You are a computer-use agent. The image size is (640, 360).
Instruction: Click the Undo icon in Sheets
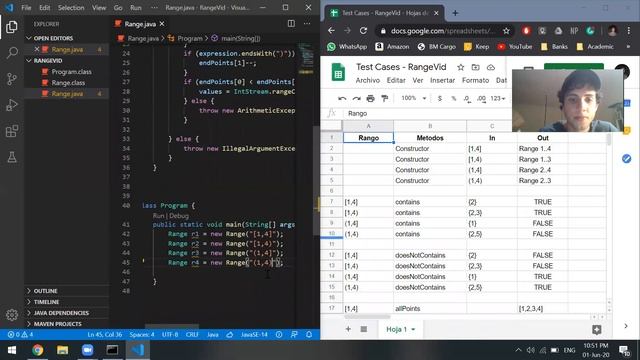click(x=342, y=98)
